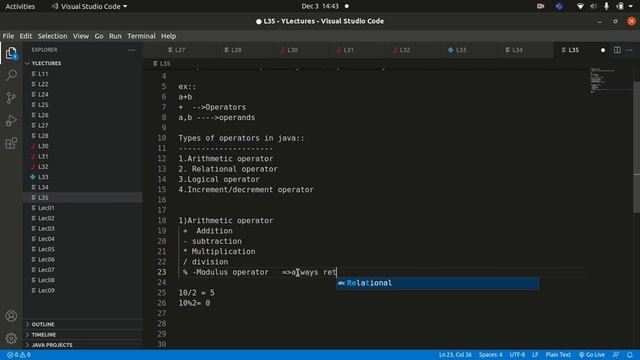Start Go Live server
Screen dimensions: 640x360
[x=592, y=355]
